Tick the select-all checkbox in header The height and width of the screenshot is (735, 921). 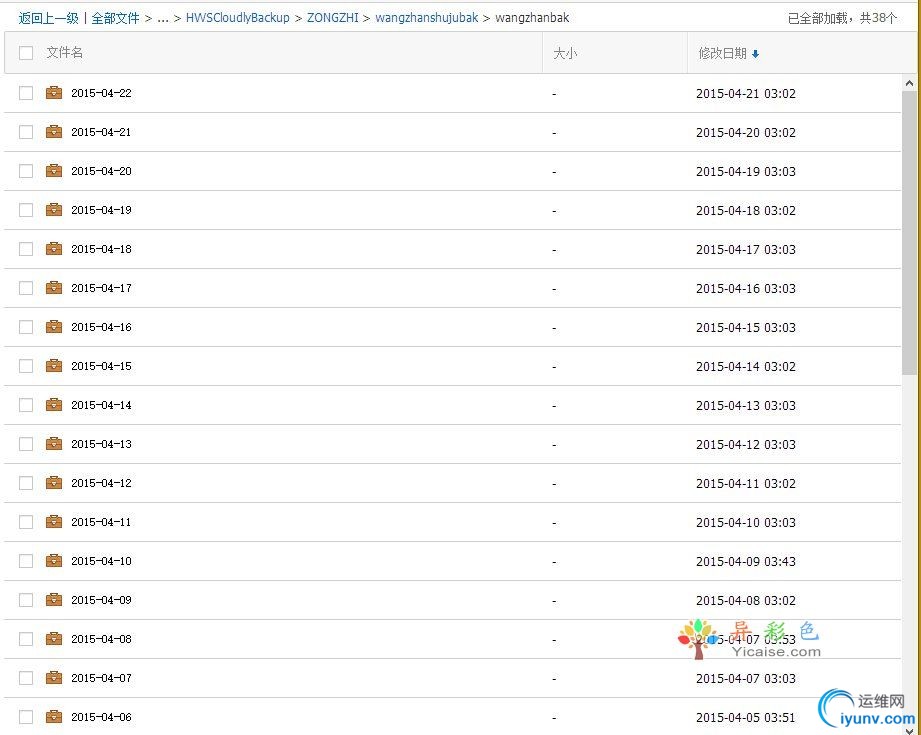tap(26, 53)
